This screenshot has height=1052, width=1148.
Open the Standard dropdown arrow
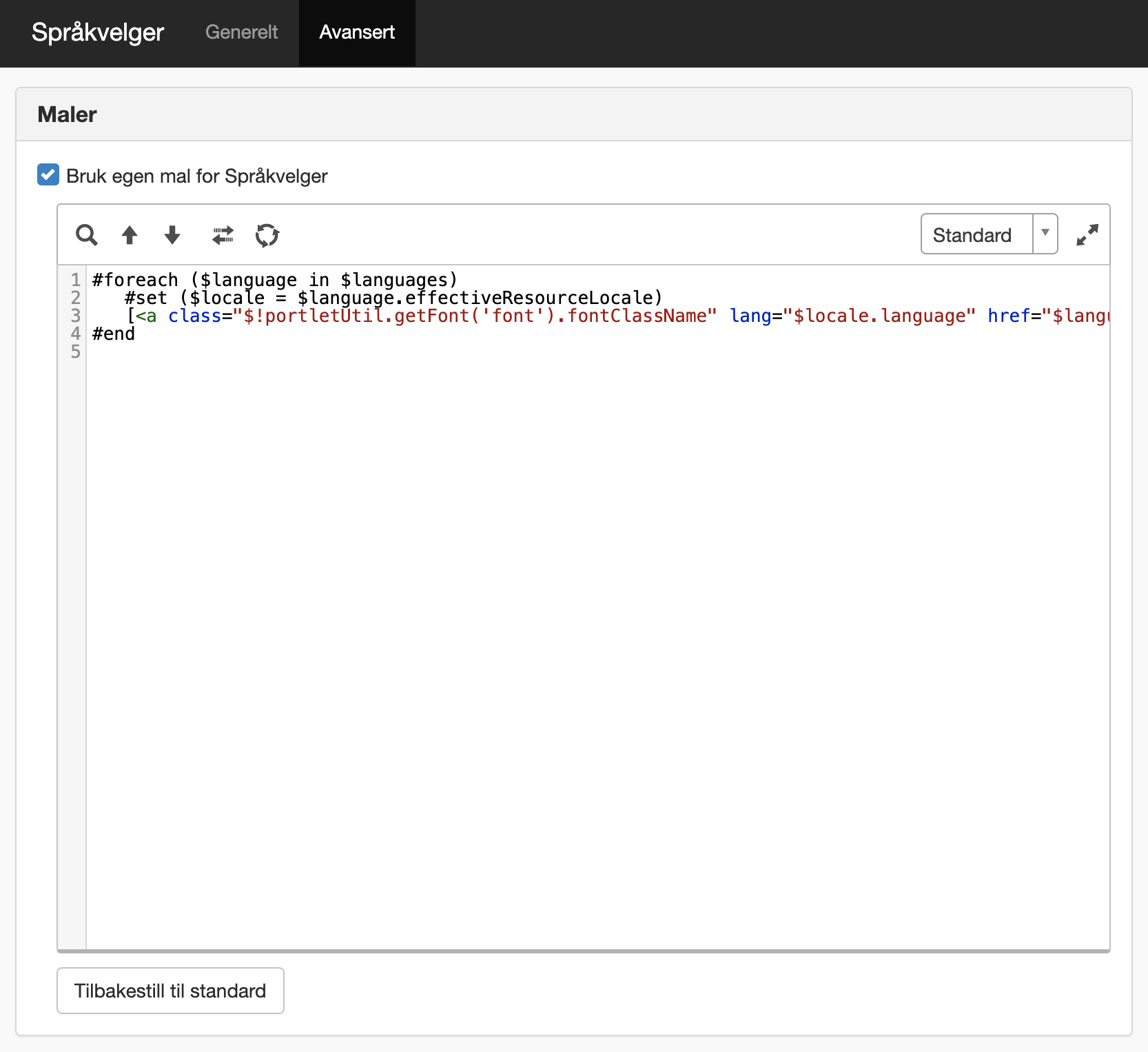pos(1045,234)
